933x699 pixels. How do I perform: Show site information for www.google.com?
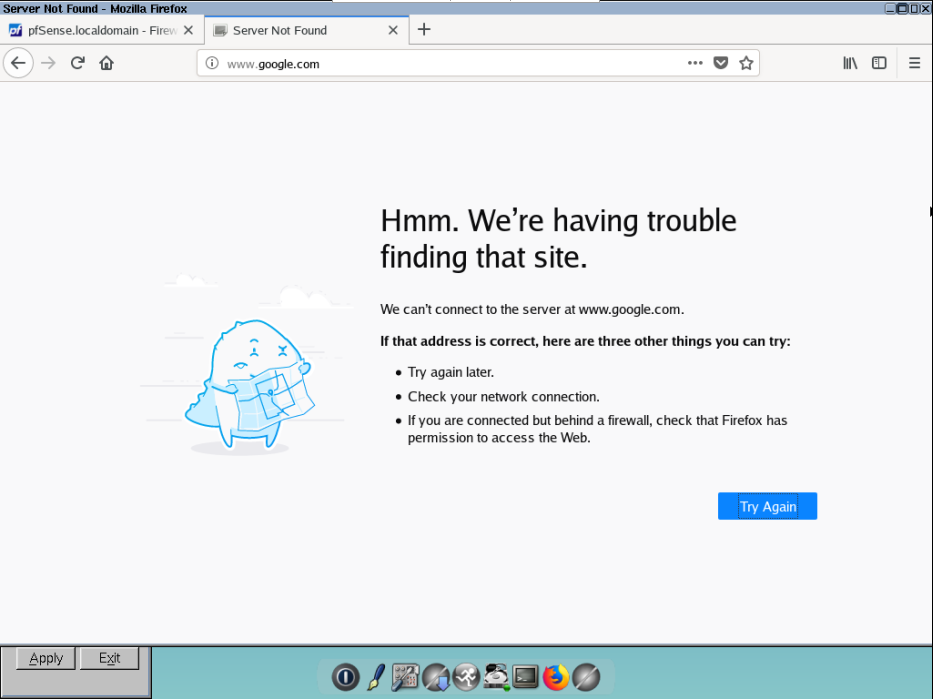tap(212, 63)
